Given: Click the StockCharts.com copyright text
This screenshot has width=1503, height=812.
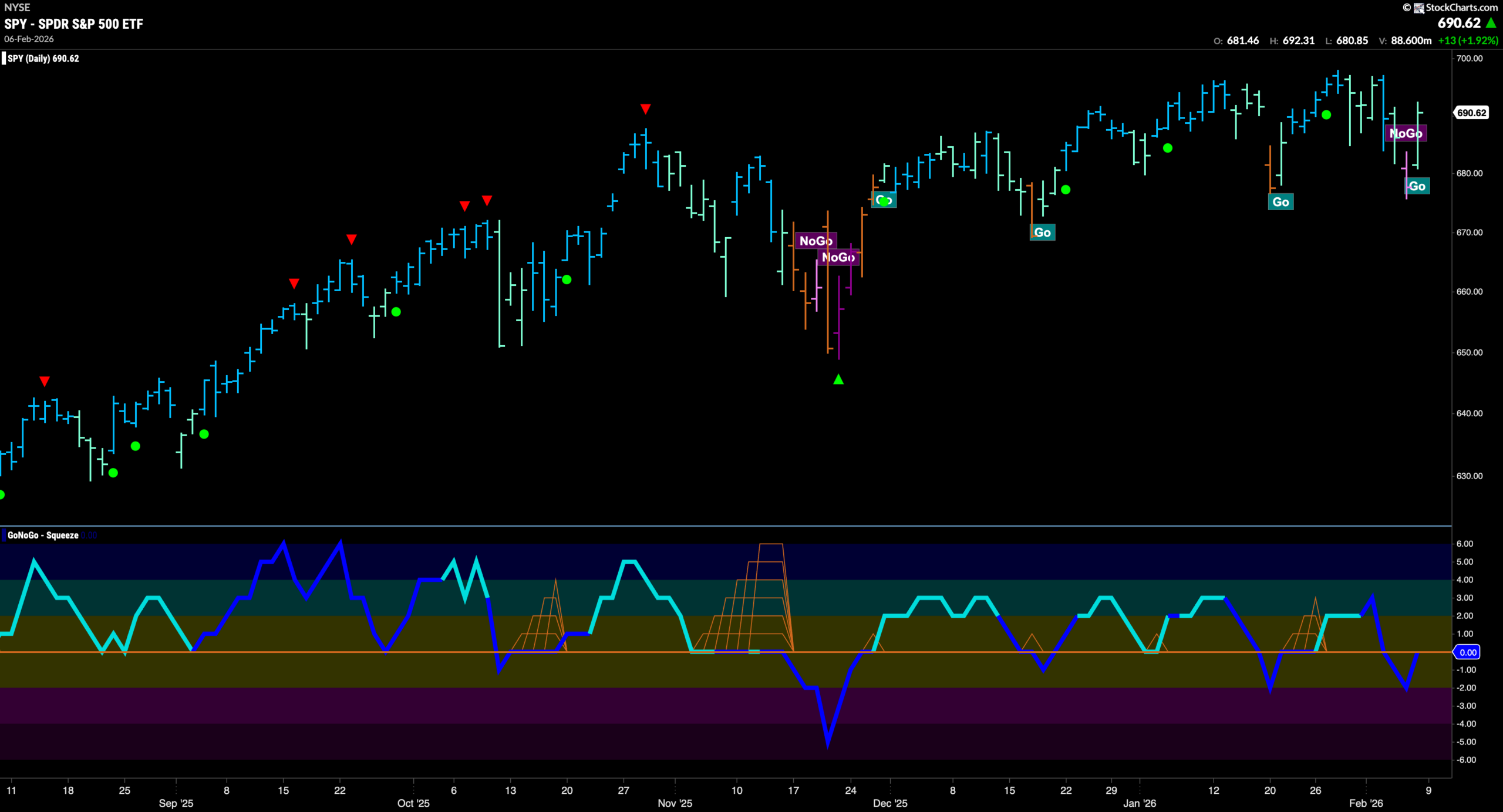Looking at the screenshot, I should (1461, 8).
